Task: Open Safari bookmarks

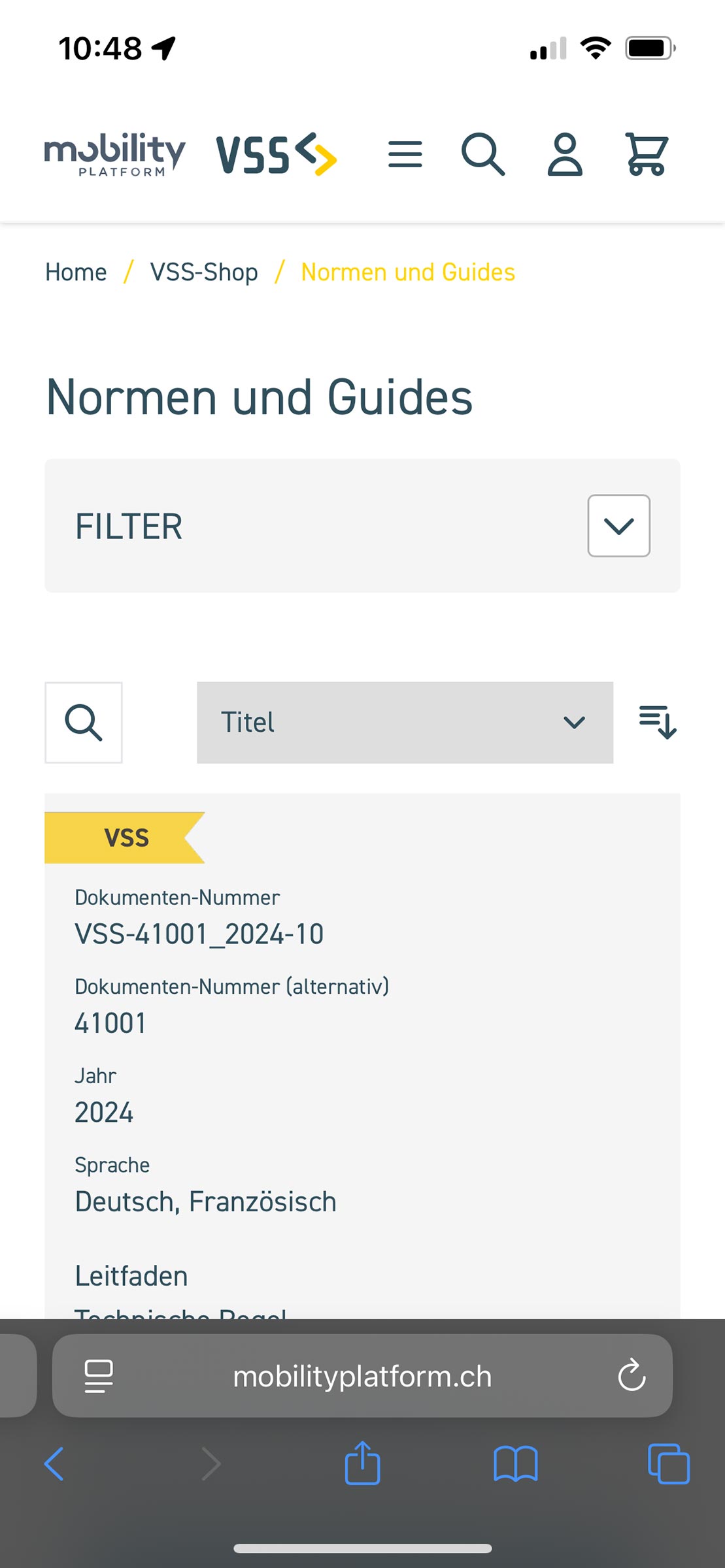Action: click(516, 1463)
